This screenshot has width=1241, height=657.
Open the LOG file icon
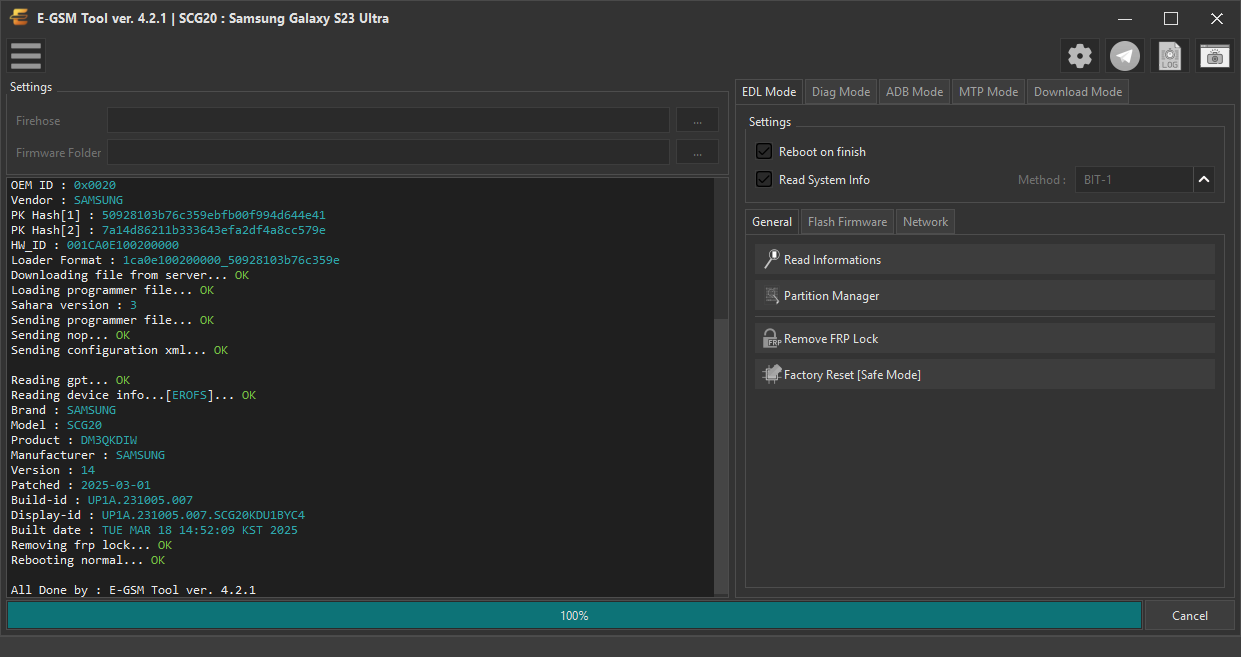tap(1170, 56)
